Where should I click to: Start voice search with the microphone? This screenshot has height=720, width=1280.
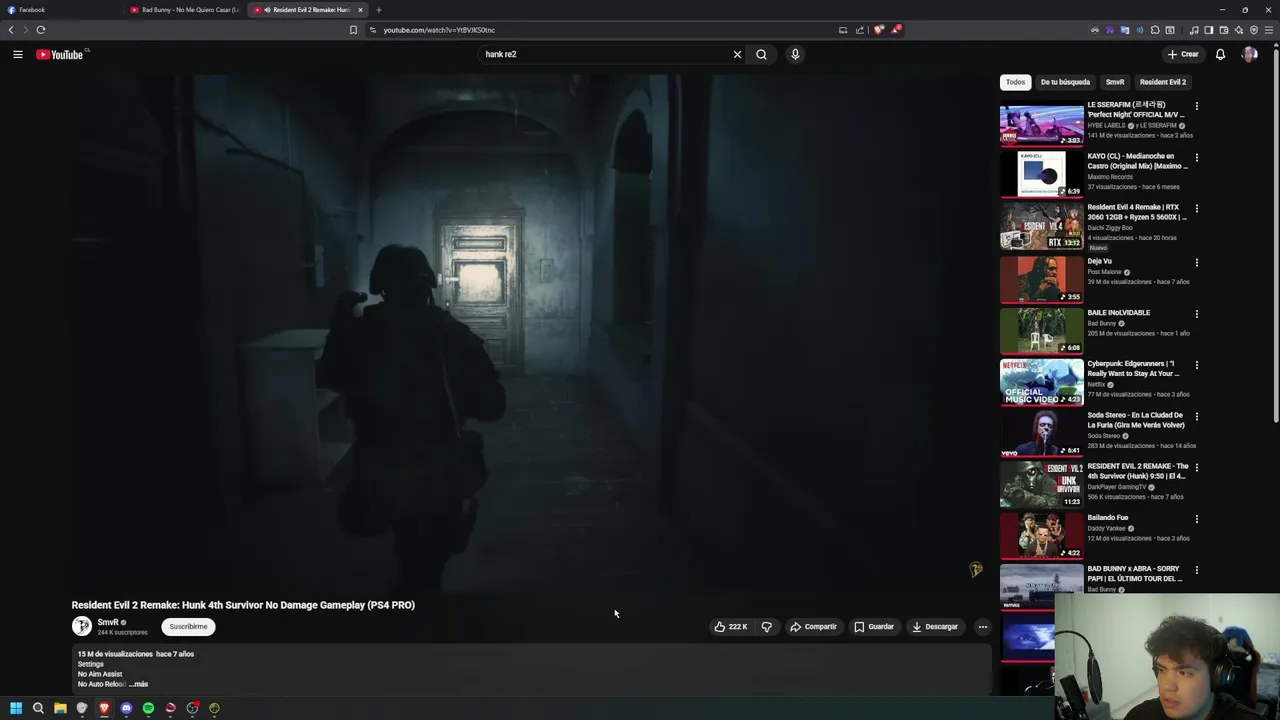795,54
